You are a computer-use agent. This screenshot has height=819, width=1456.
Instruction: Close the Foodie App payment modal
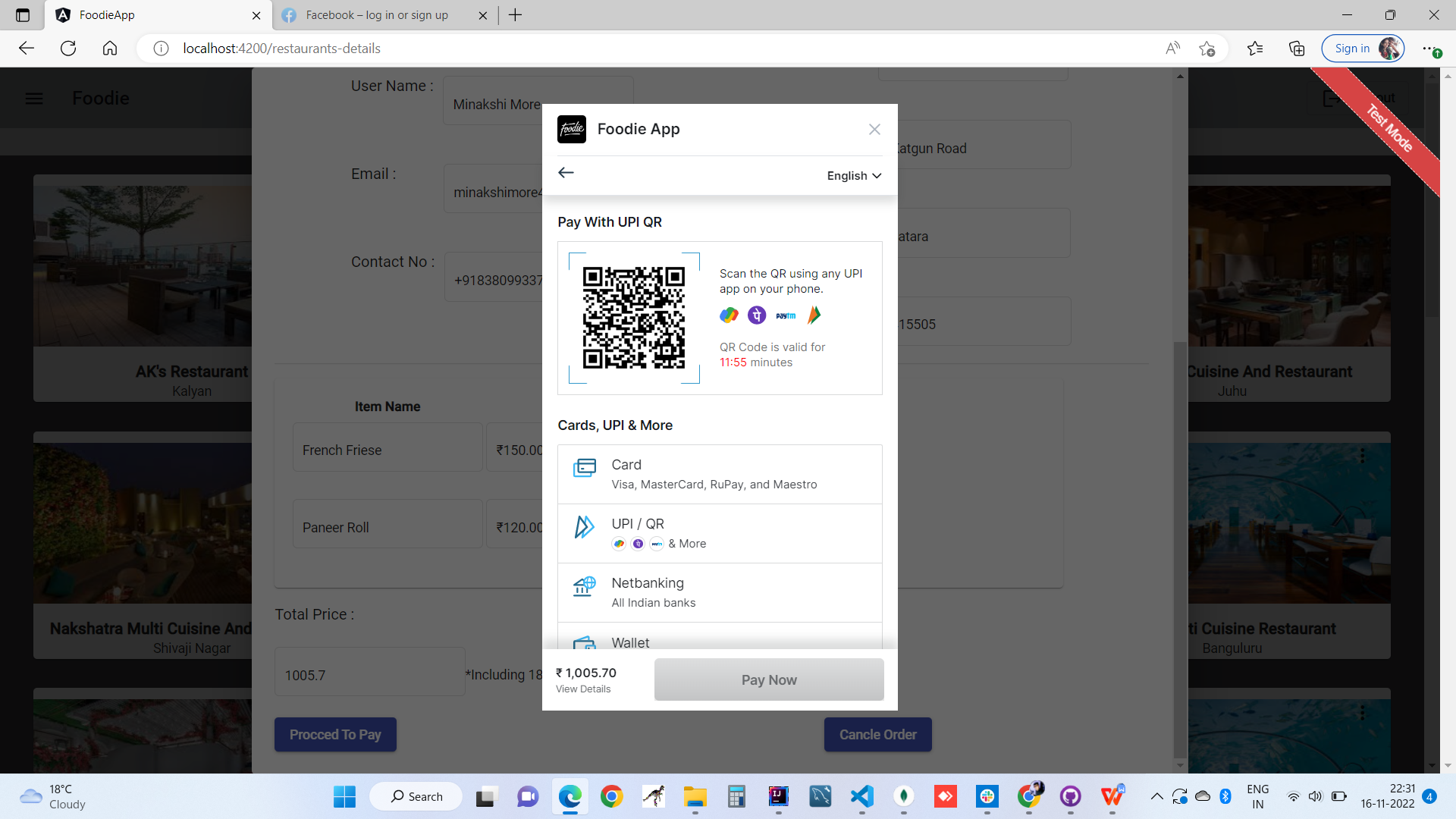pyautogui.click(x=874, y=129)
